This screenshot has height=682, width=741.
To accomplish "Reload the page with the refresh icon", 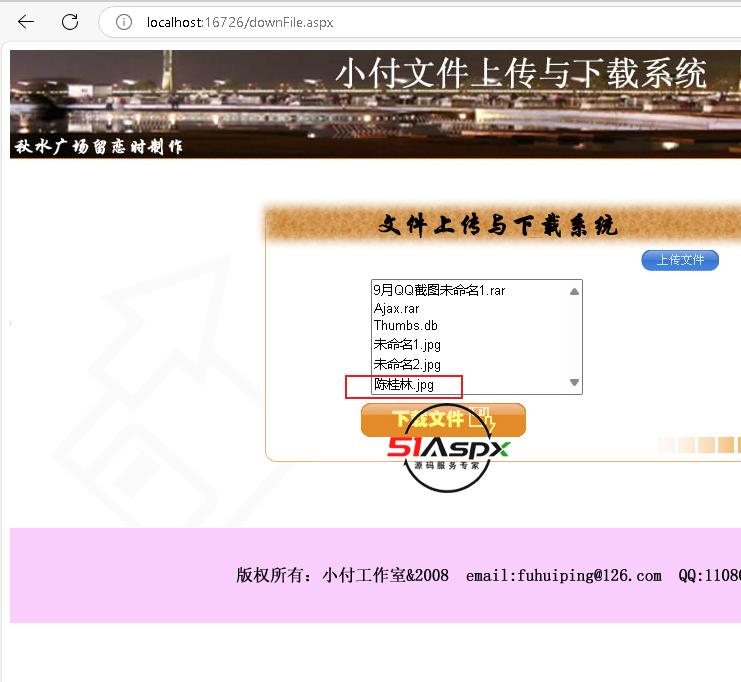I will click(x=70, y=22).
